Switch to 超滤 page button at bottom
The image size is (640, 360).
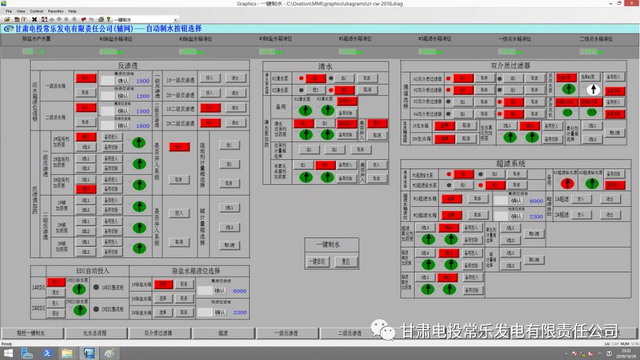pos(223,333)
